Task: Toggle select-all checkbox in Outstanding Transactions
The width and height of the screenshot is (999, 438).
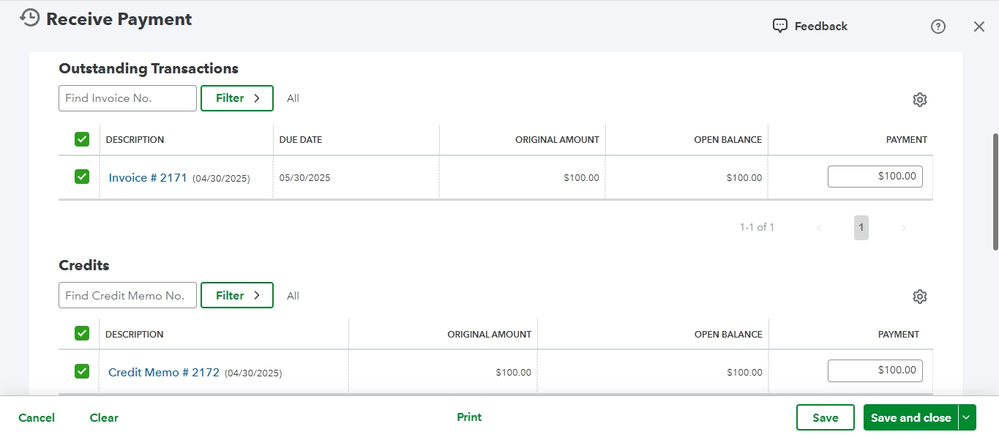Action: [82, 140]
